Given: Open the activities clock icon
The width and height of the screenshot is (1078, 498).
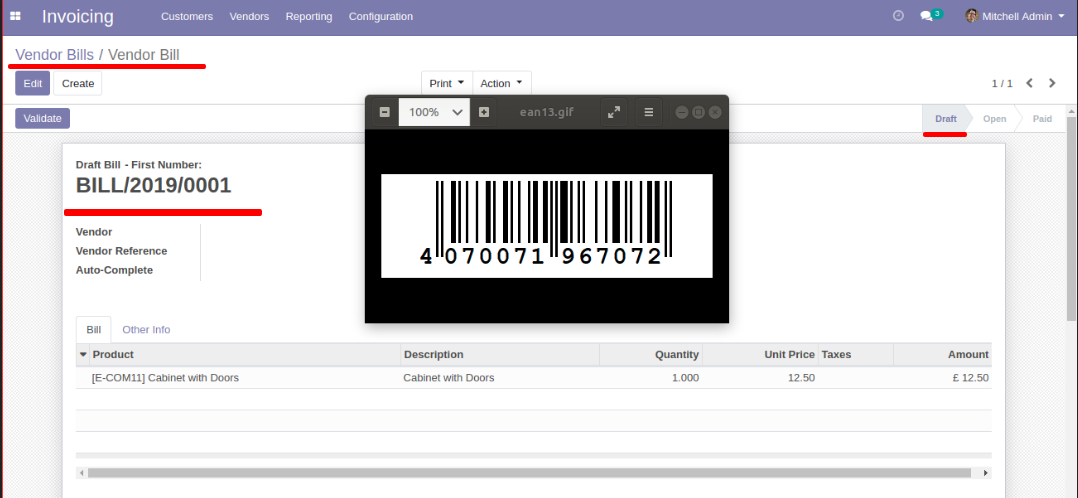Looking at the screenshot, I should pos(898,16).
